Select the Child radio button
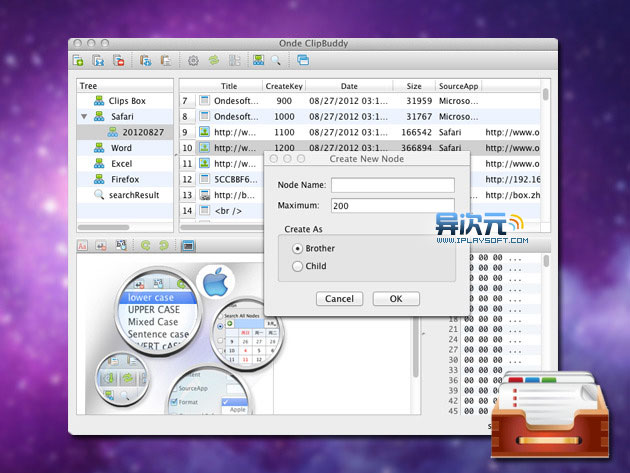 [x=297, y=266]
